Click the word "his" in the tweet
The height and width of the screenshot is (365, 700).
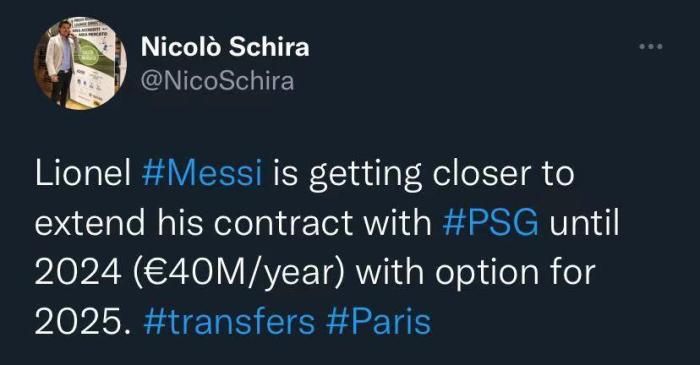179,221
